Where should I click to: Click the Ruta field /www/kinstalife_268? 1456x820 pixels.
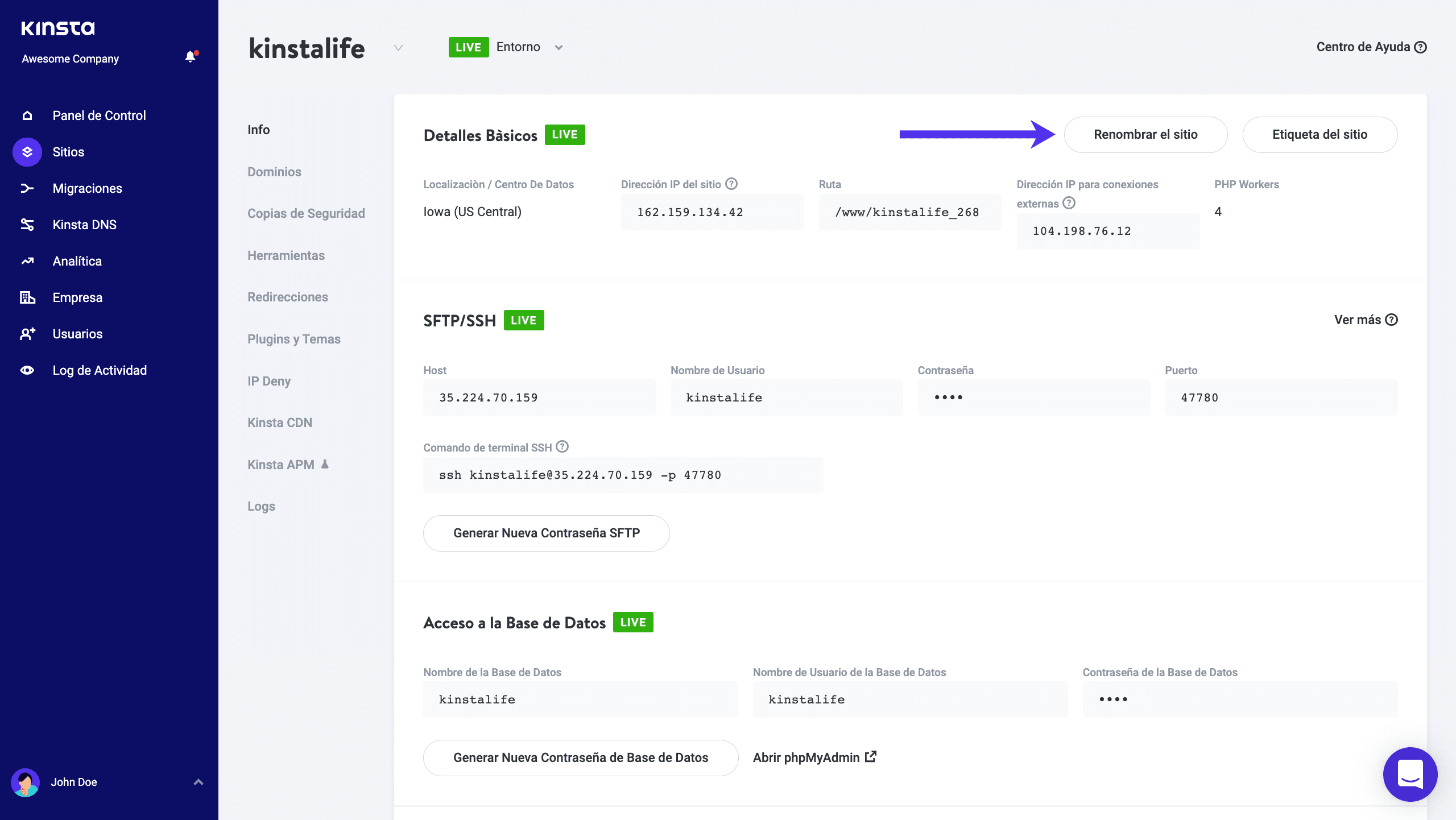[910, 212]
